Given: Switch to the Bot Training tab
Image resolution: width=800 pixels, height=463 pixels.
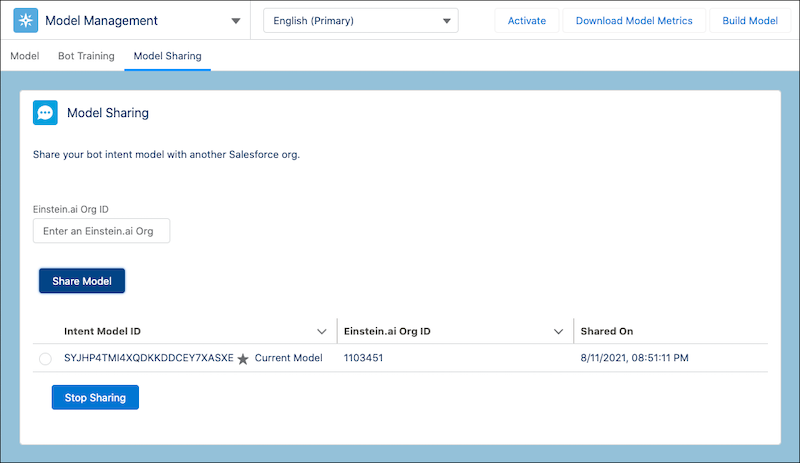Looking at the screenshot, I should 86,56.
